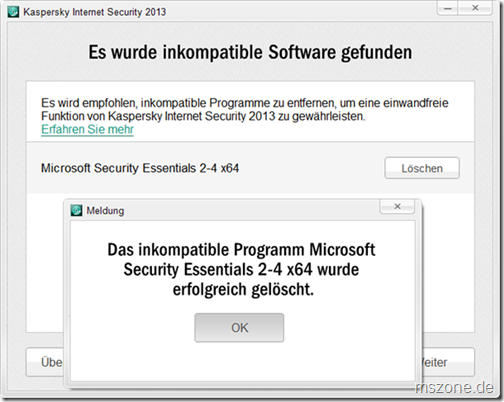This screenshot has width=504, height=402.
Task: Click the 'Es wird empfohlen, inkompatible Programme' paragraph
Action: [245, 109]
